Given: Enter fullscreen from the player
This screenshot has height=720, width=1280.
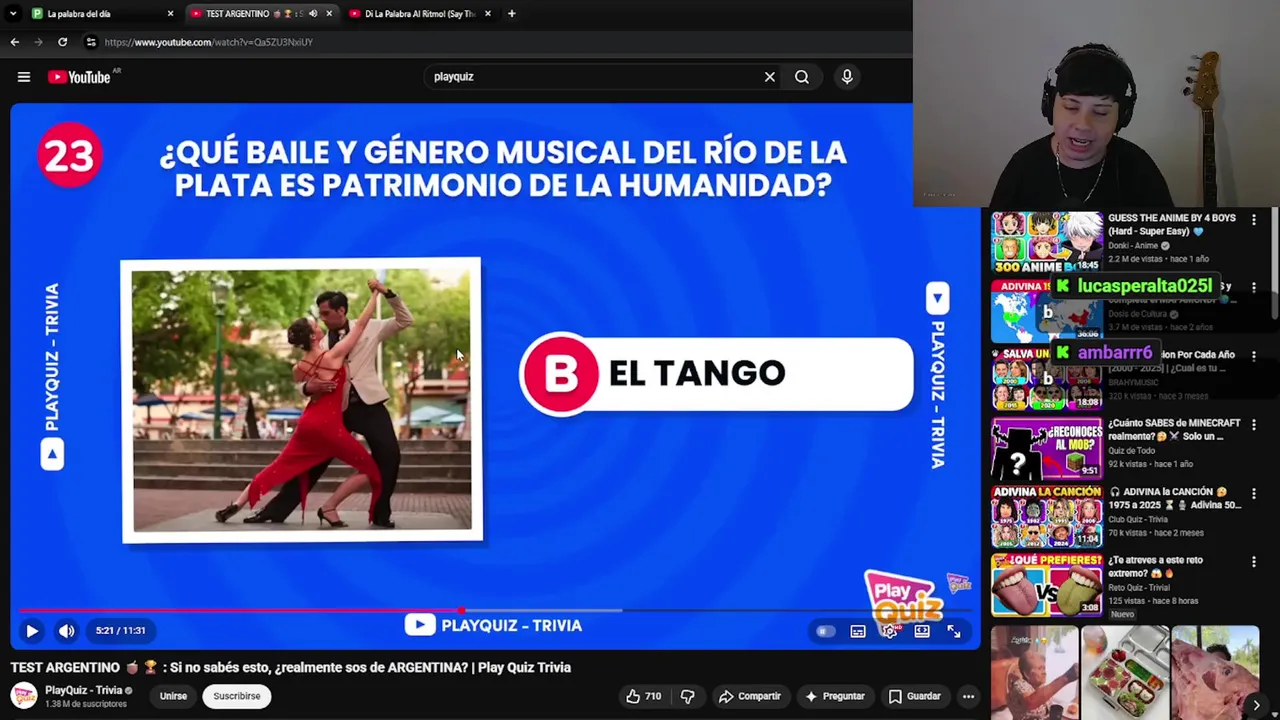Looking at the screenshot, I should click(954, 632).
